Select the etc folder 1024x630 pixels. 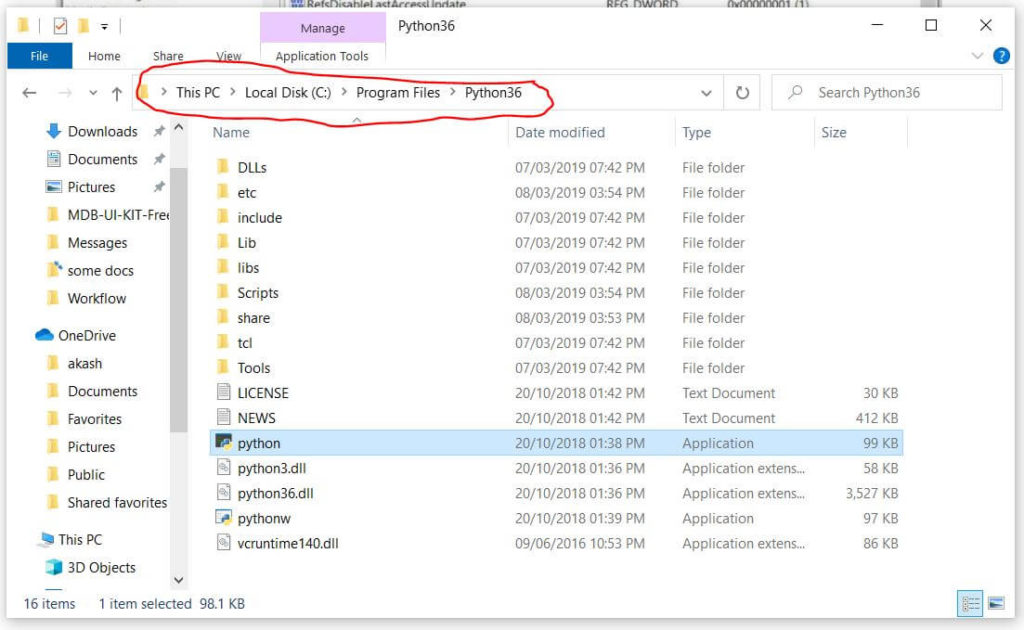(x=246, y=193)
